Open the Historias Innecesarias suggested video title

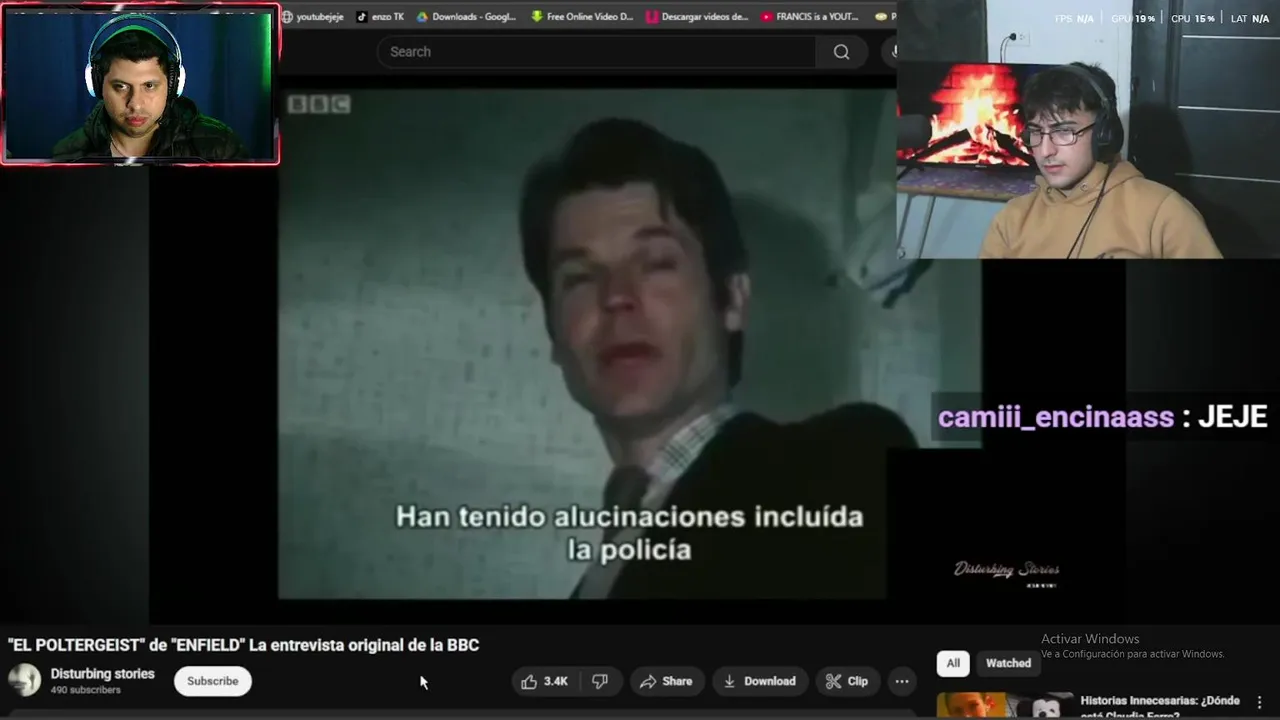[x=1160, y=707]
